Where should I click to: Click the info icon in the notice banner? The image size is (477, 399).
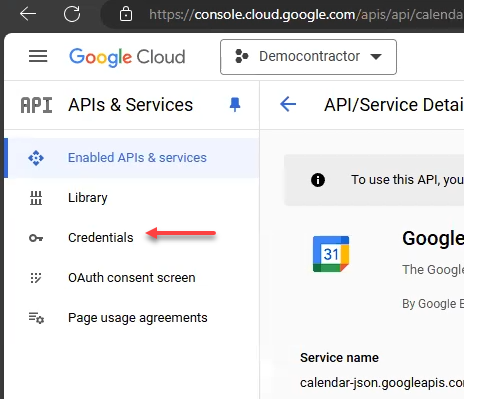coord(318,180)
